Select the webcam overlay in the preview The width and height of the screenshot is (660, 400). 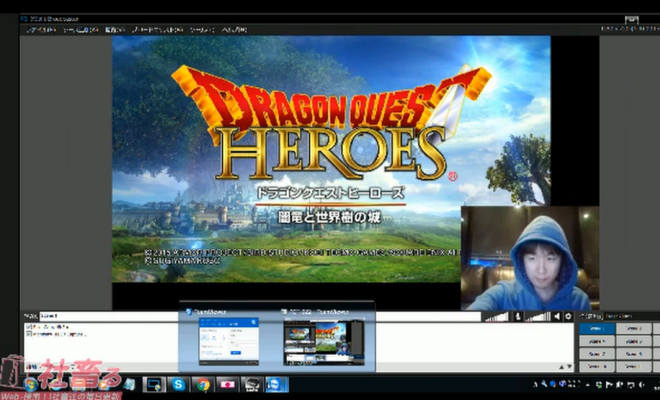coord(529,259)
